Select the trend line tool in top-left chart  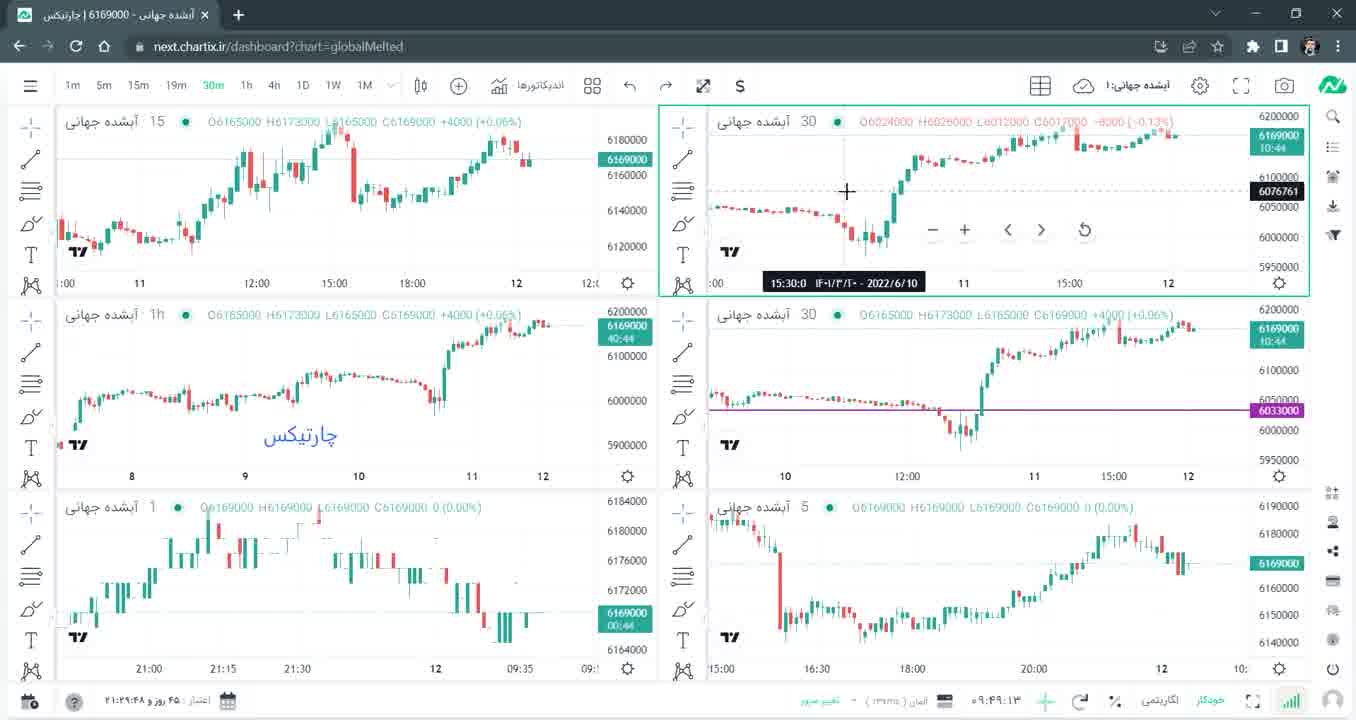[x=31, y=158]
